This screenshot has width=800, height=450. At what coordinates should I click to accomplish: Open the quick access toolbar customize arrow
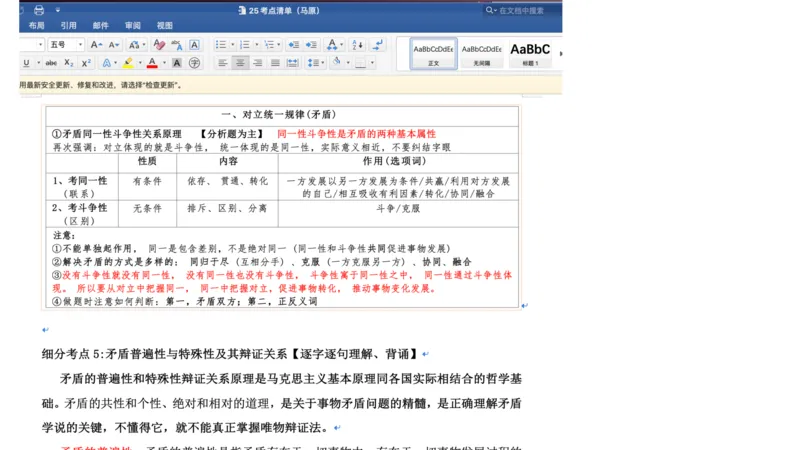coord(58,10)
